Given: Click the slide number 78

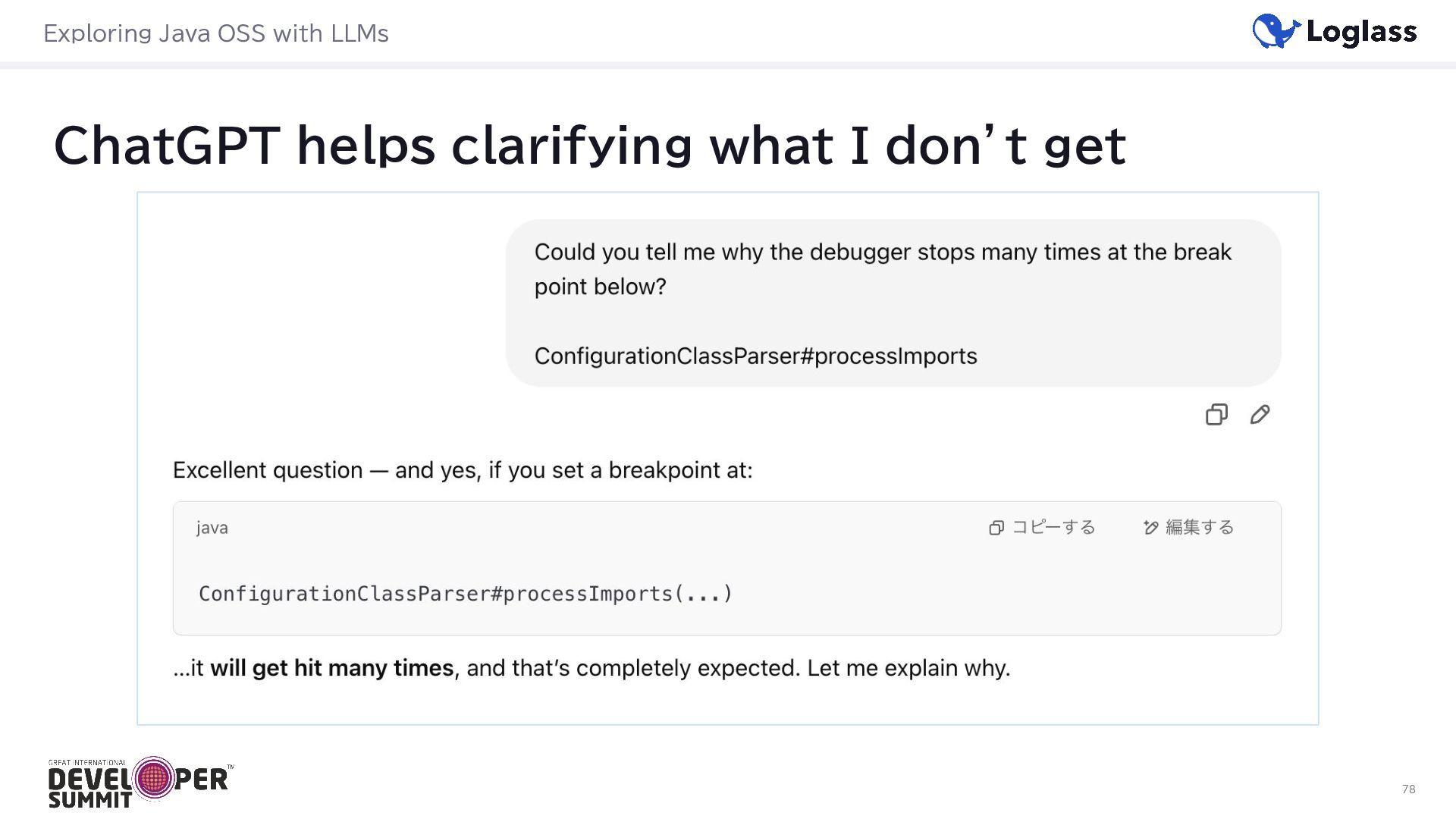Looking at the screenshot, I should pyautogui.click(x=1408, y=789).
